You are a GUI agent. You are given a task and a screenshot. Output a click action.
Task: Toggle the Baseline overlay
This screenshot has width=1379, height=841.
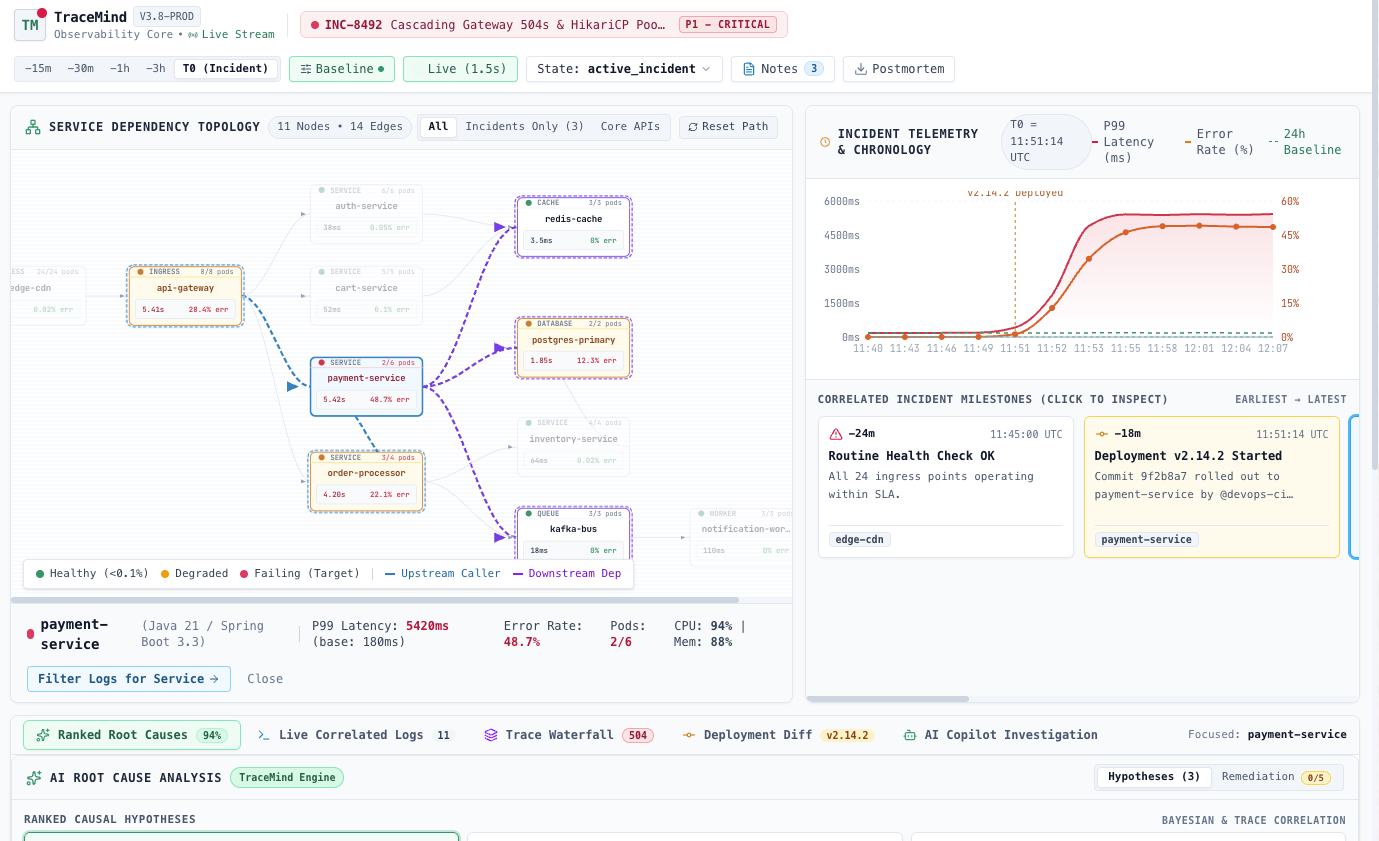pos(341,69)
